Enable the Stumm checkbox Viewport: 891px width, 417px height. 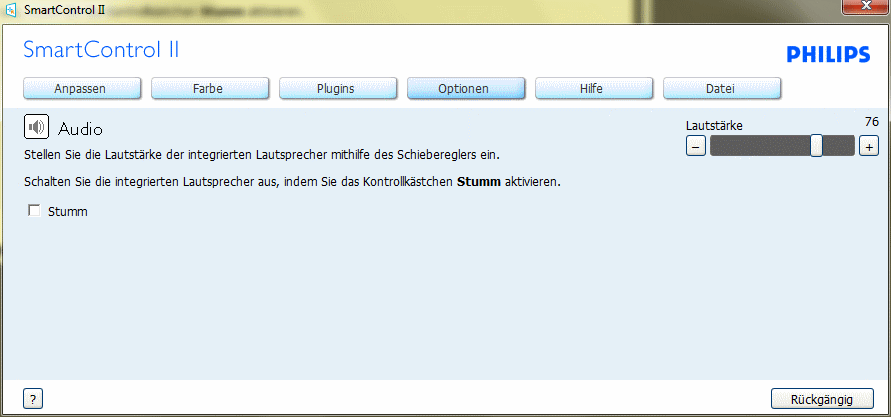tap(35, 211)
